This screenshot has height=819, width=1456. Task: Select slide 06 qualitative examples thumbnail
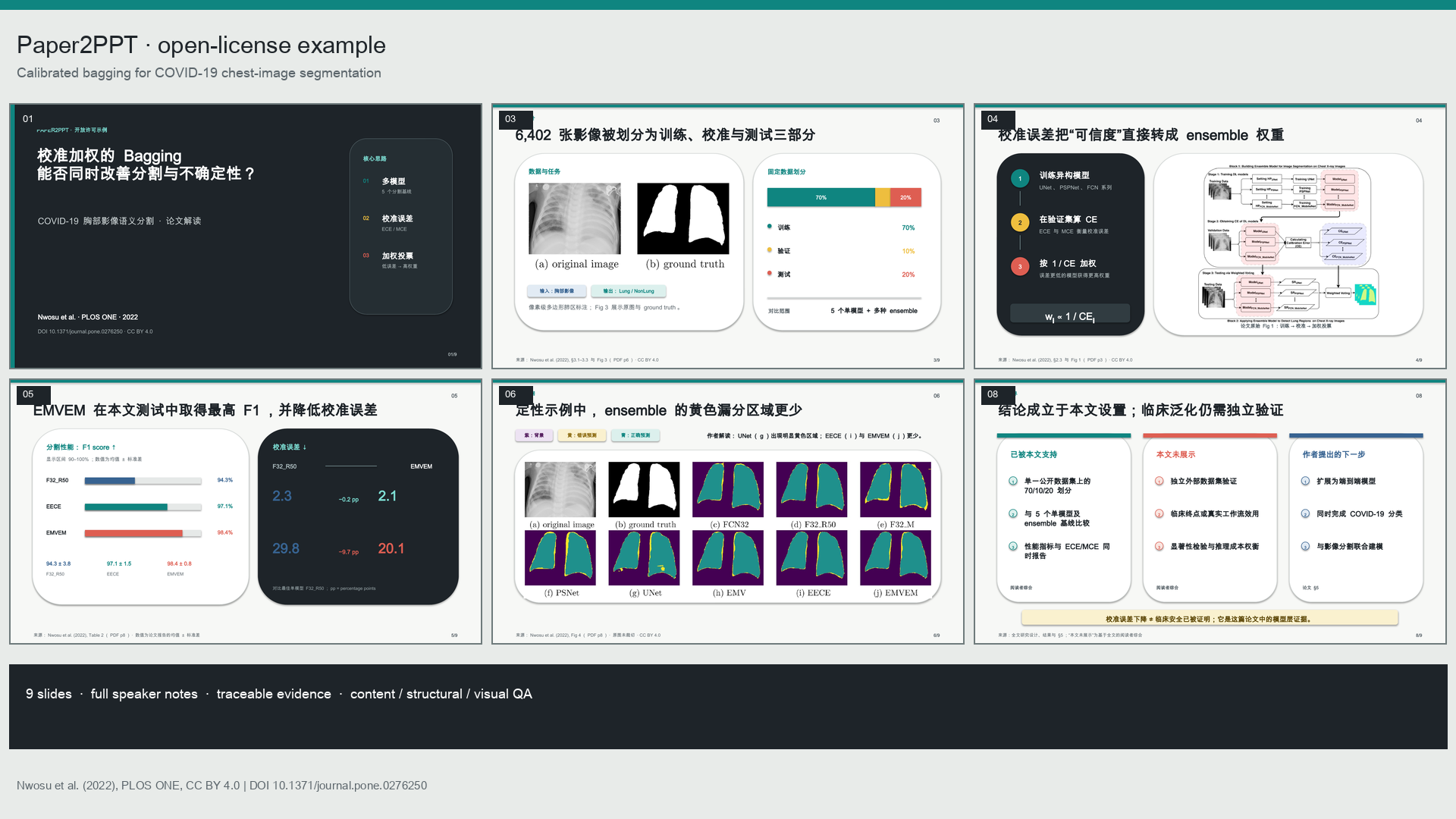pos(728,512)
